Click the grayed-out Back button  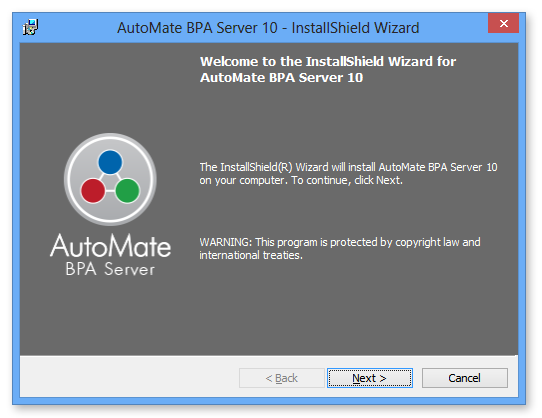click(281, 378)
